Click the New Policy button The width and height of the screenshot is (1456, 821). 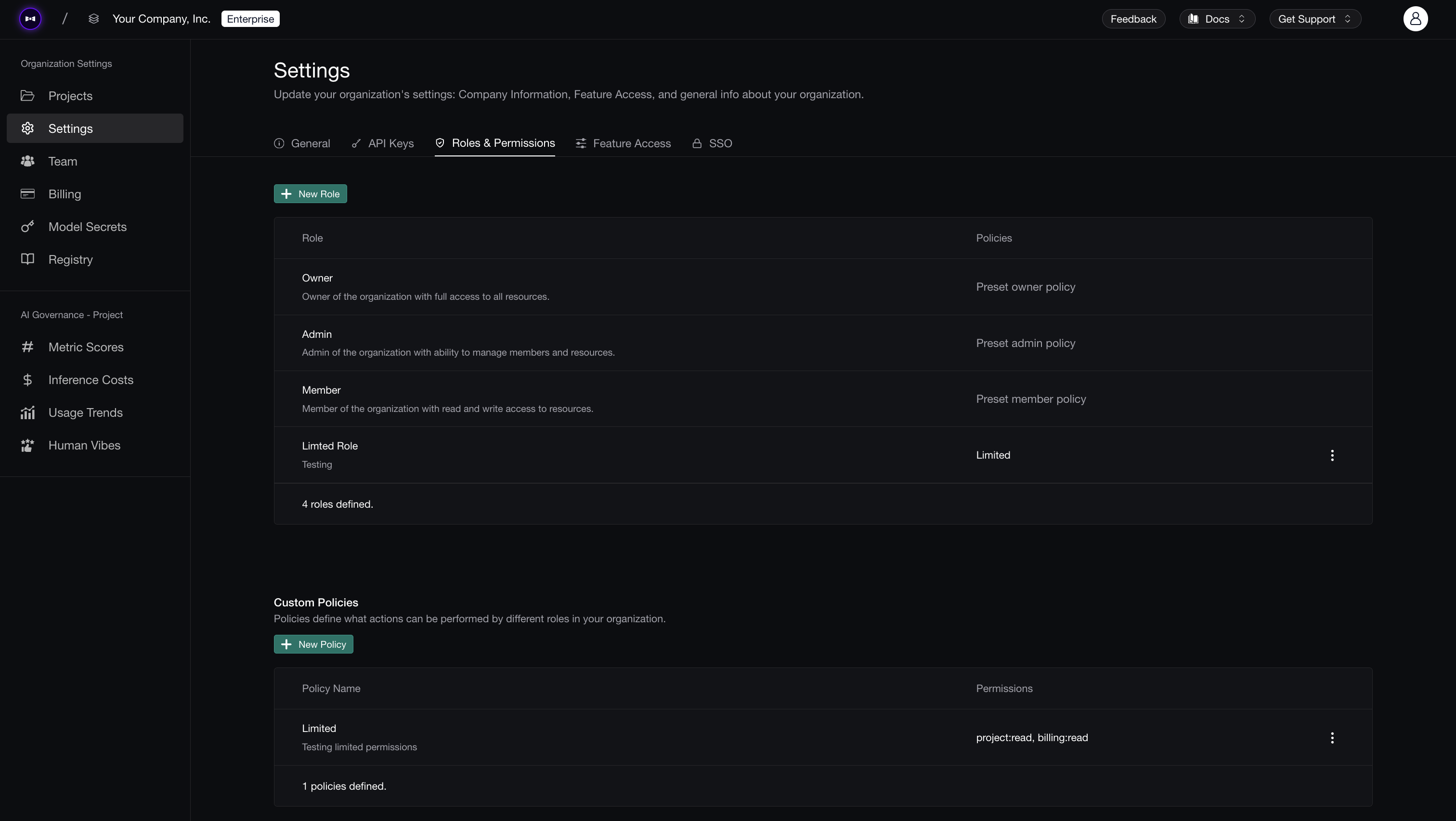pyautogui.click(x=314, y=644)
